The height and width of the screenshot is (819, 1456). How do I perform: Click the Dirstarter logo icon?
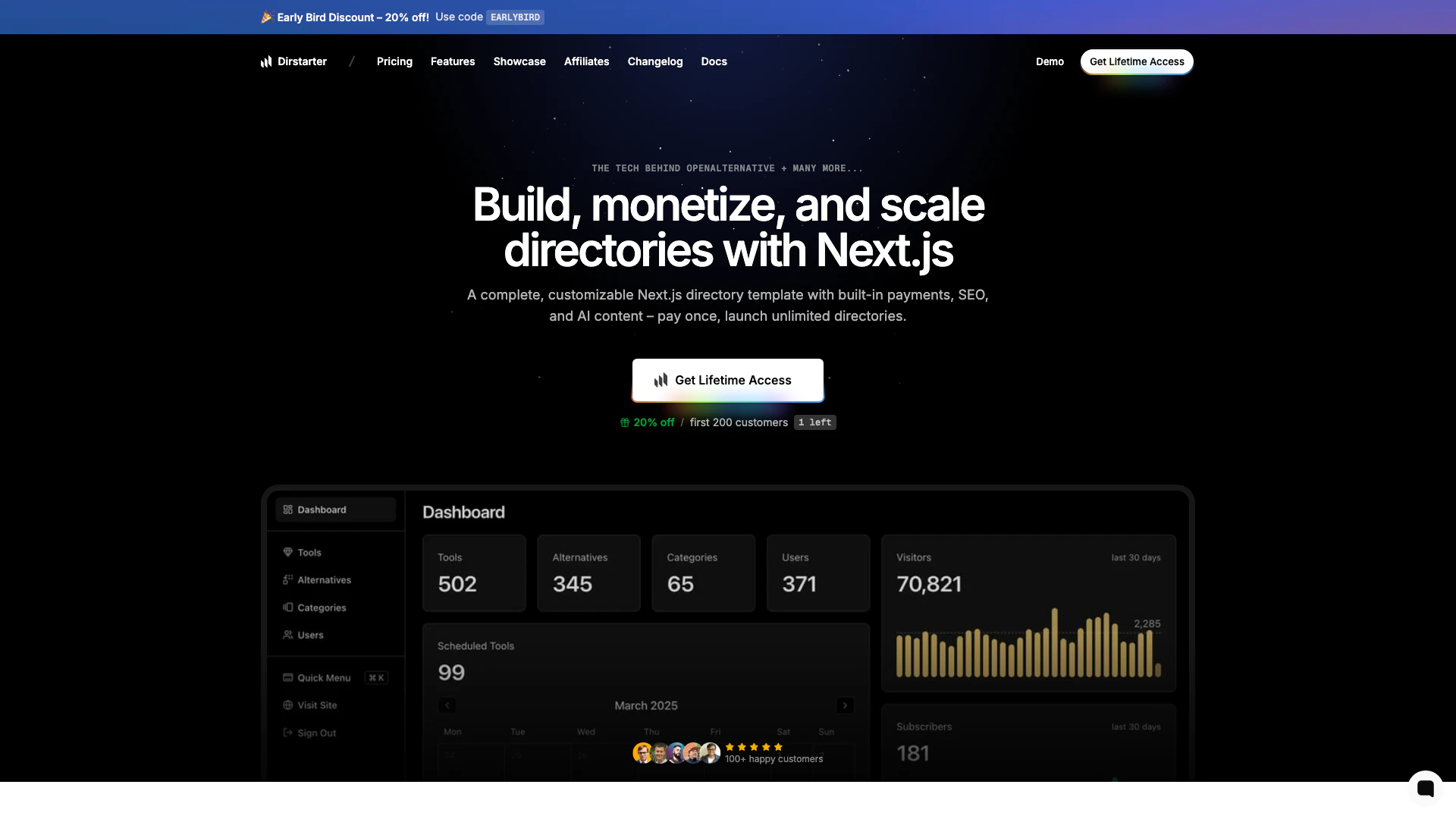[x=266, y=61]
